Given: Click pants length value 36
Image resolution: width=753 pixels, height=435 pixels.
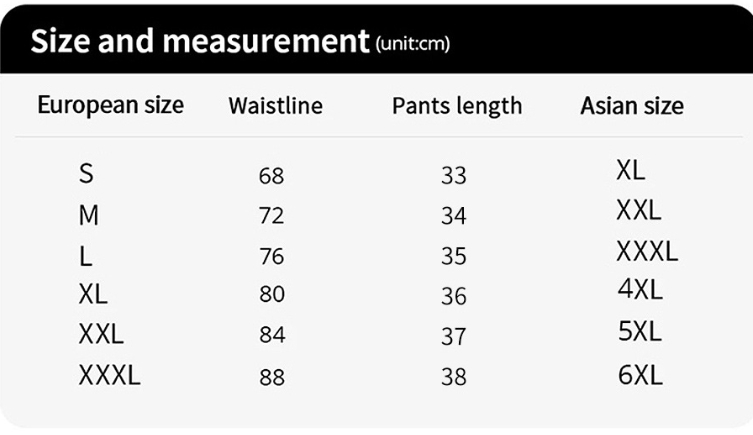Looking at the screenshot, I should pos(454,296).
